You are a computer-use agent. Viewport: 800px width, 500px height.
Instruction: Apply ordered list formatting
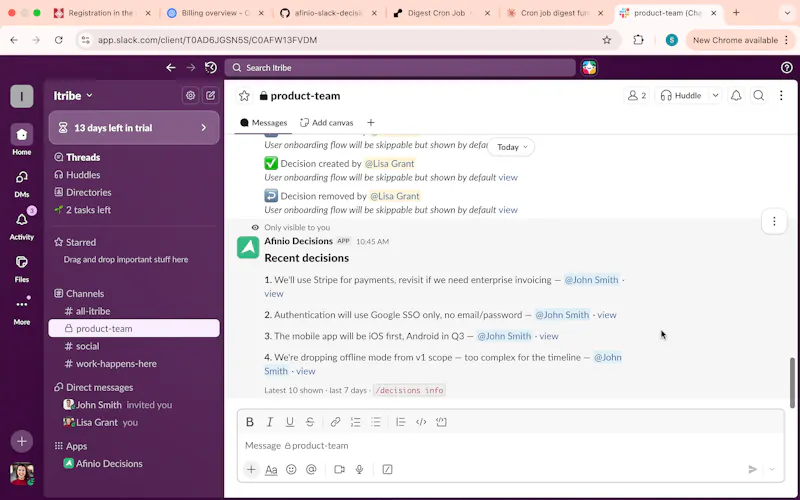coord(356,422)
